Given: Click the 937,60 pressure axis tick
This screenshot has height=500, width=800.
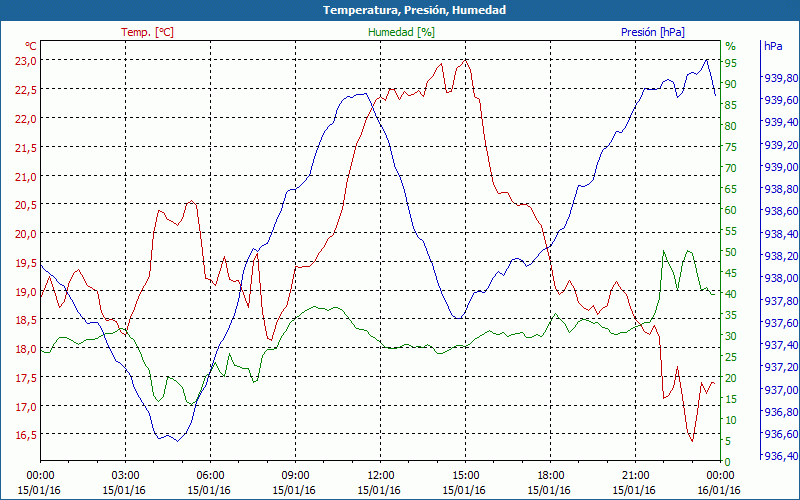Looking at the screenshot, I should 781,323.
